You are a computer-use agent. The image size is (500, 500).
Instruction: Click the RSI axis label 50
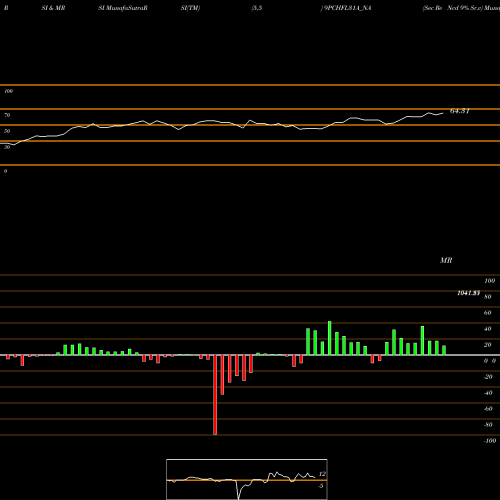point(7,131)
